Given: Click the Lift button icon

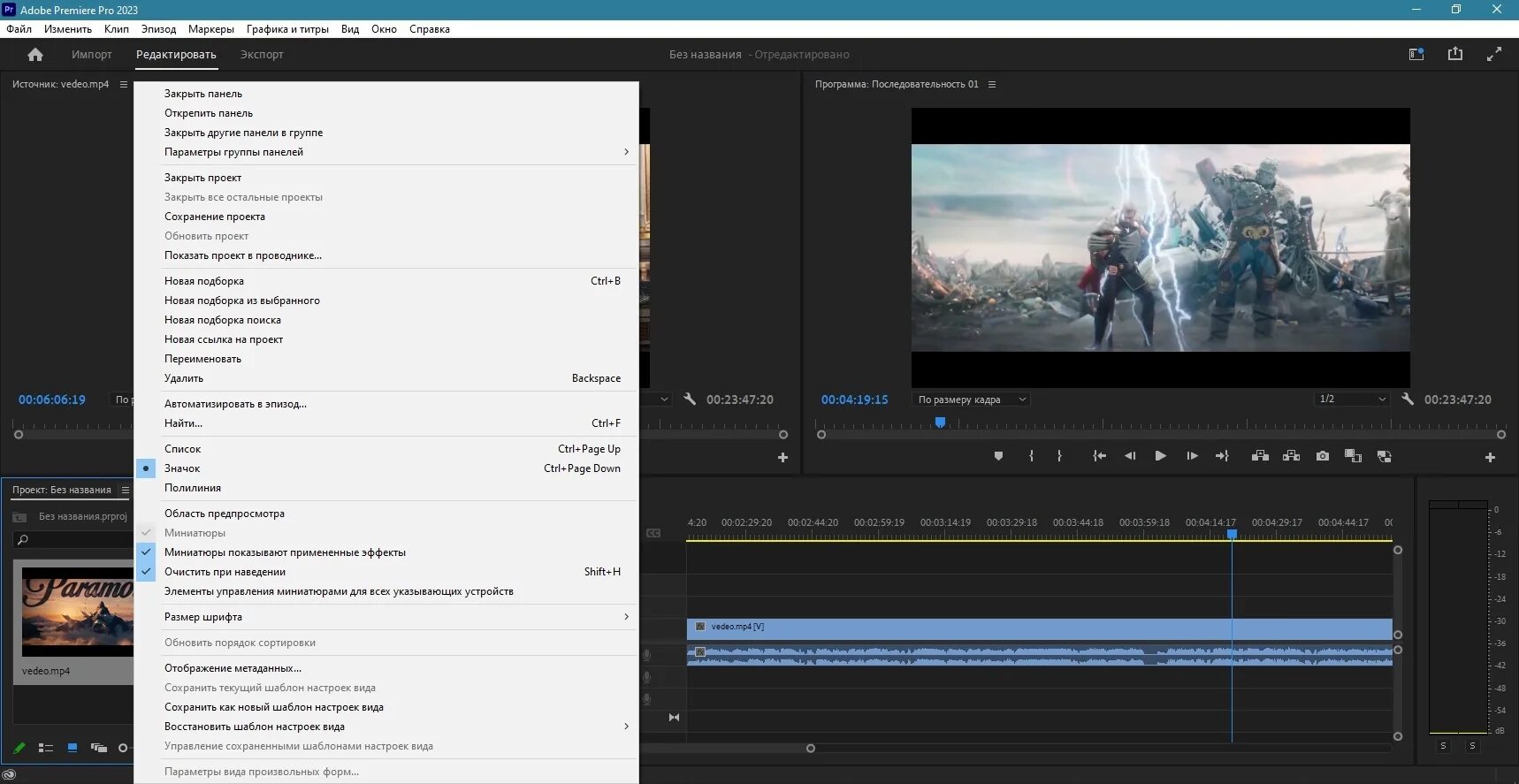Looking at the screenshot, I should pyautogui.click(x=1260, y=456).
